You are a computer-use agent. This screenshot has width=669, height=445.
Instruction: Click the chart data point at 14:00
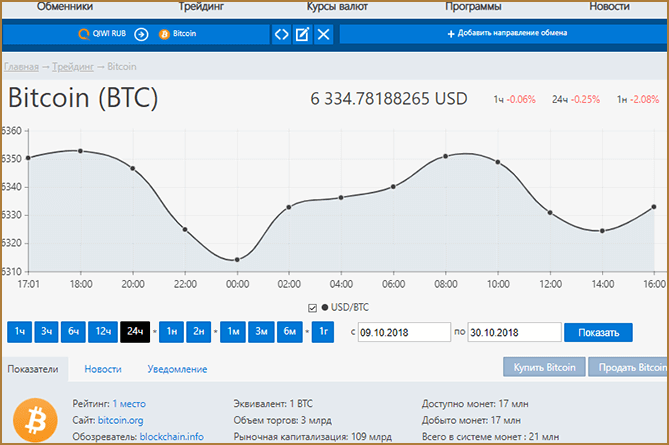click(602, 231)
